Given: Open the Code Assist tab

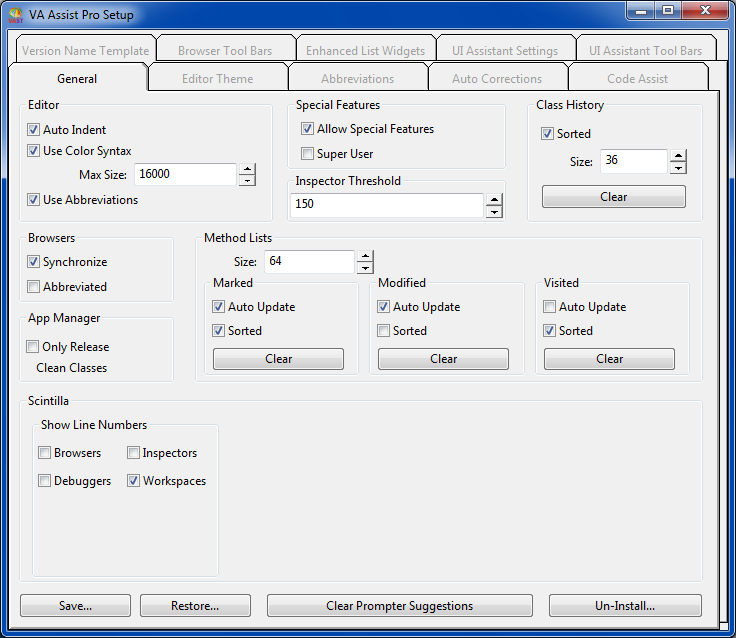Looking at the screenshot, I should pos(637,79).
